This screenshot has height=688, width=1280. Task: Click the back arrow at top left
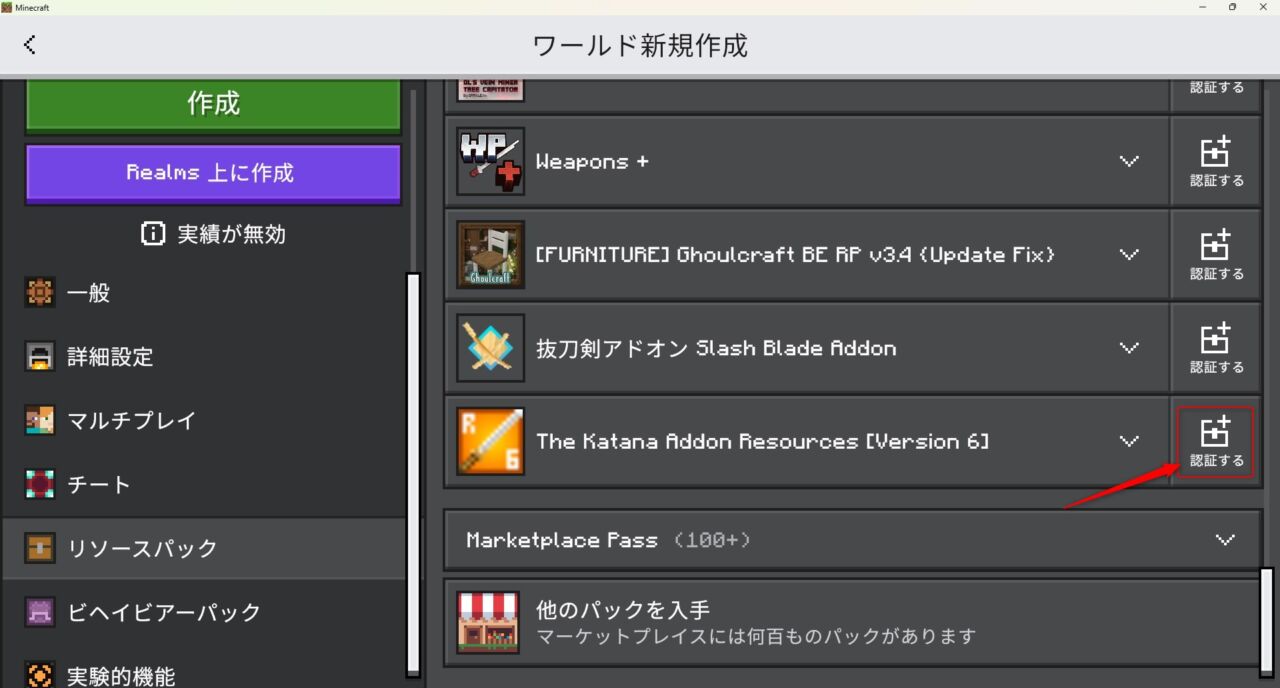tap(30, 44)
